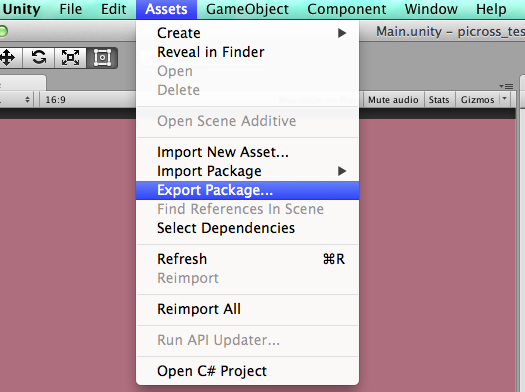525x392 pixels.
Task: Toggle the Stats overlay
Action: pyautogui.click(x=439, y=100)
